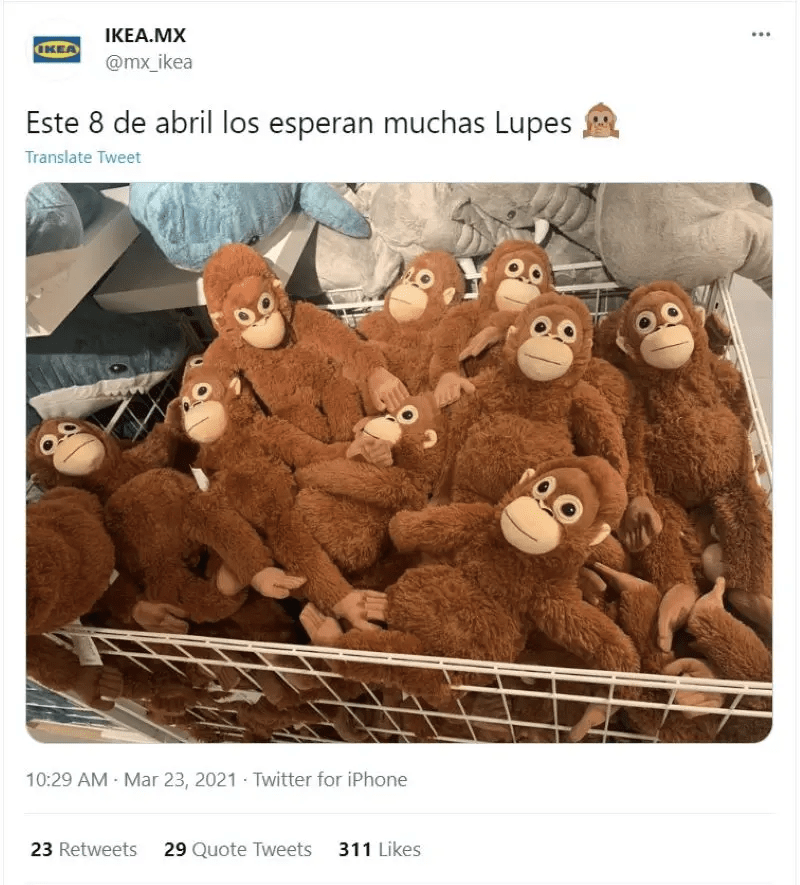Screen dimensions: 800x885
Task: Click the see-no-evil monkey emoji
Action: [601, 121]
